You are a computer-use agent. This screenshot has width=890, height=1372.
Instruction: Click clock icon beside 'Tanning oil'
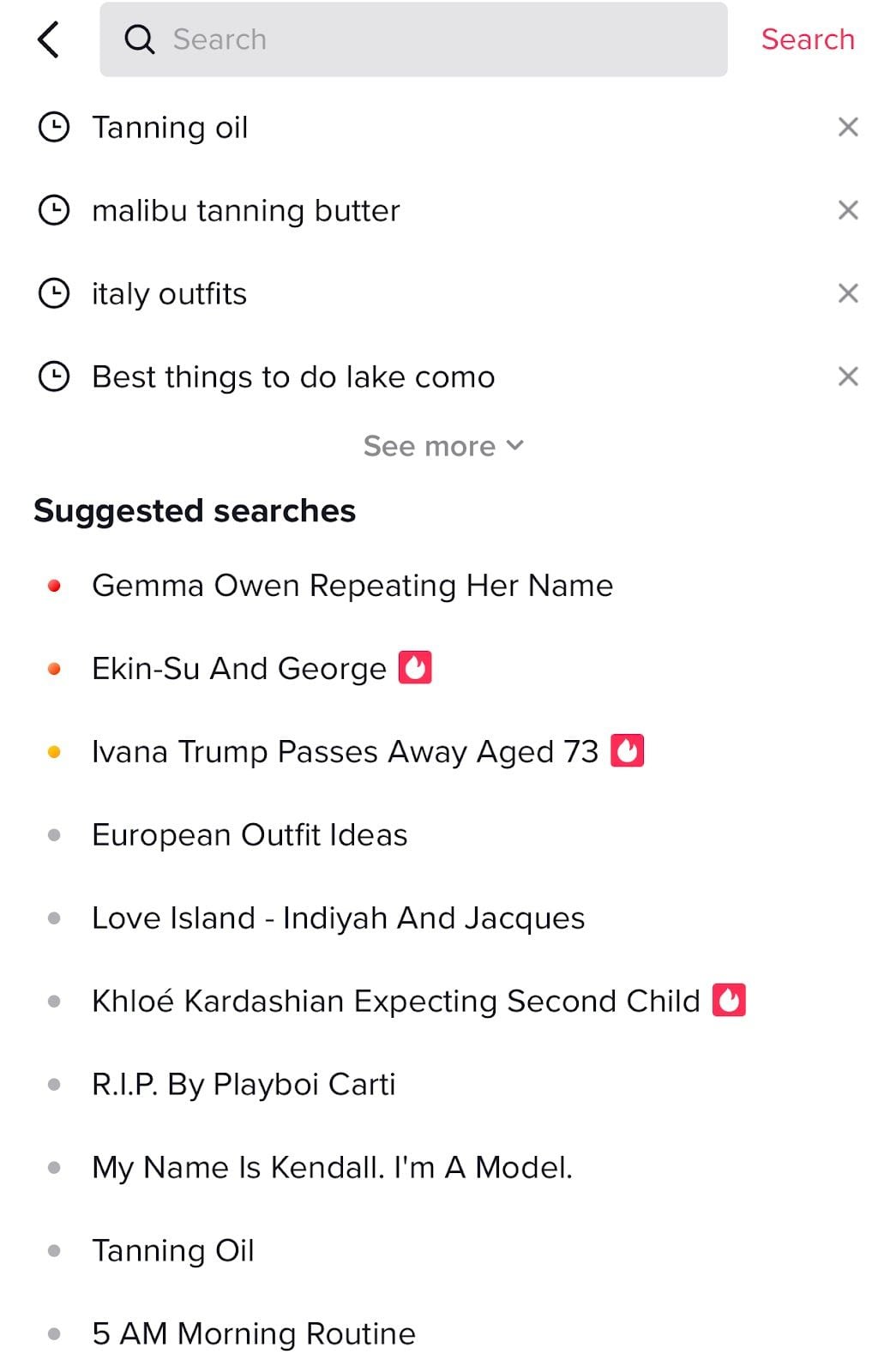pyautogui.click(x=54, y=127)
